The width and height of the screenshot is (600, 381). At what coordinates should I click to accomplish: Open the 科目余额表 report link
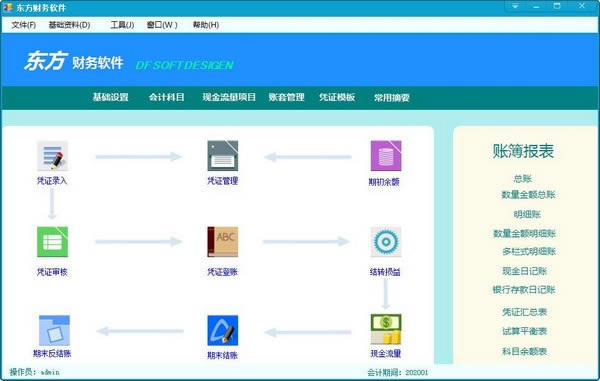coord(525,351)
